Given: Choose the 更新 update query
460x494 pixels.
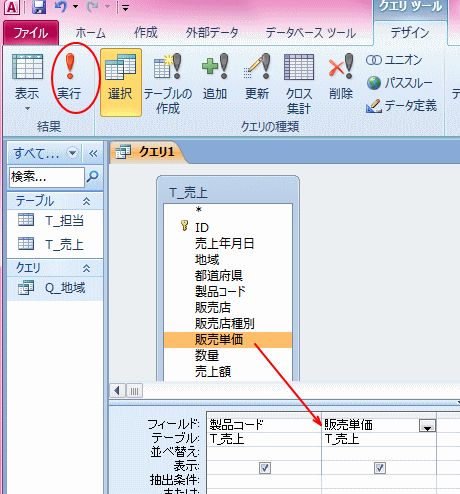Looking at the screenshot, I should [257, 77].
